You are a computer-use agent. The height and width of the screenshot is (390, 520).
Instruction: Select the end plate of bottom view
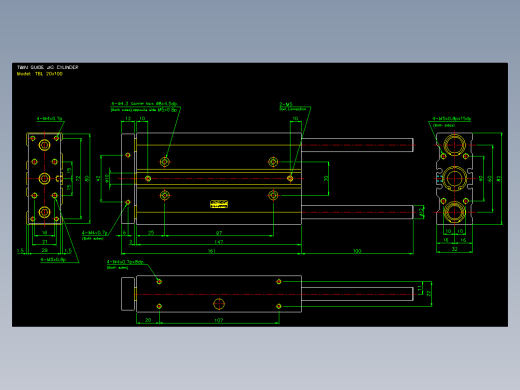pyautogui.click(x=128, y=294)
